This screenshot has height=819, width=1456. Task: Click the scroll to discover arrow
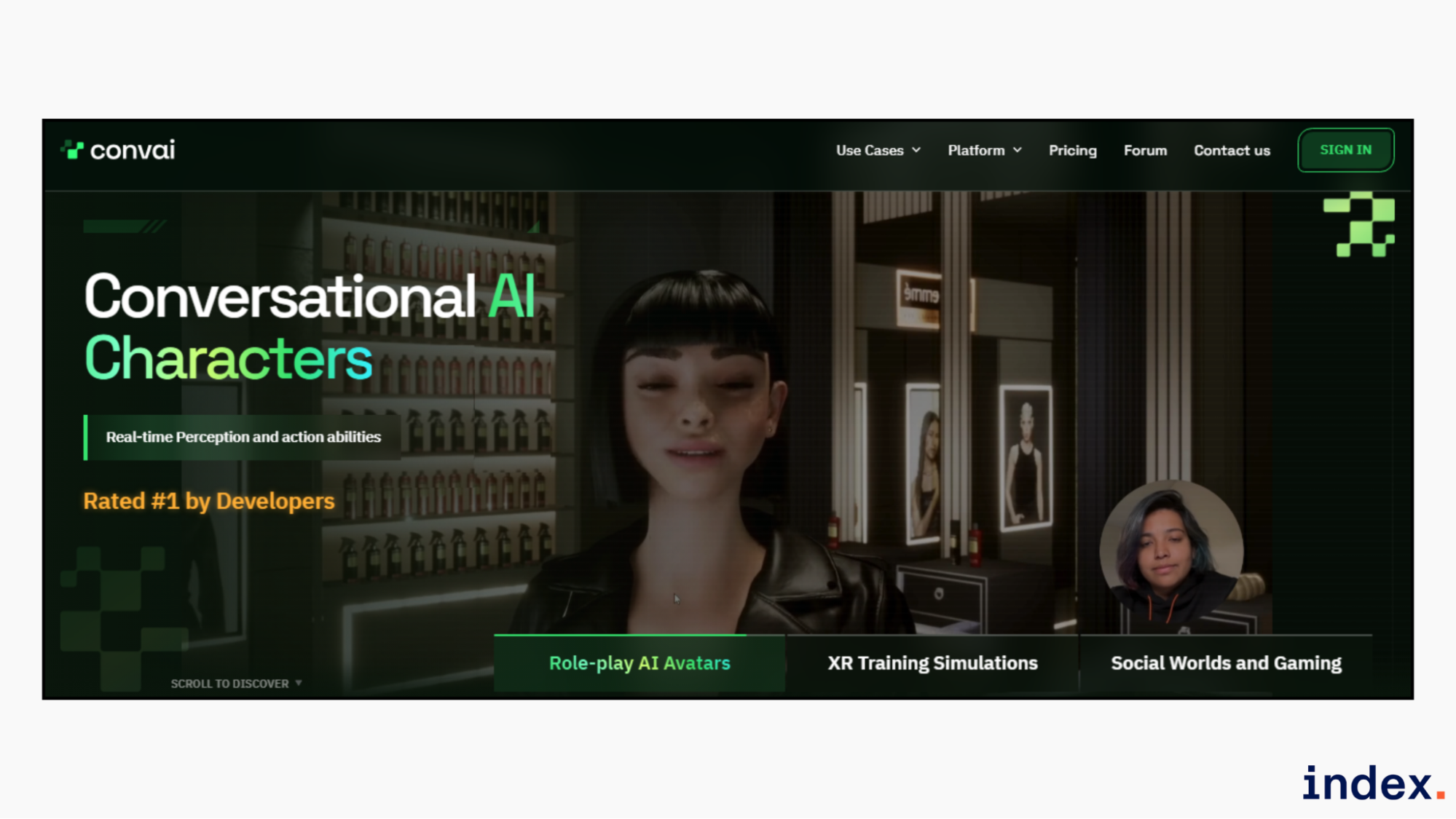(299, 684)
